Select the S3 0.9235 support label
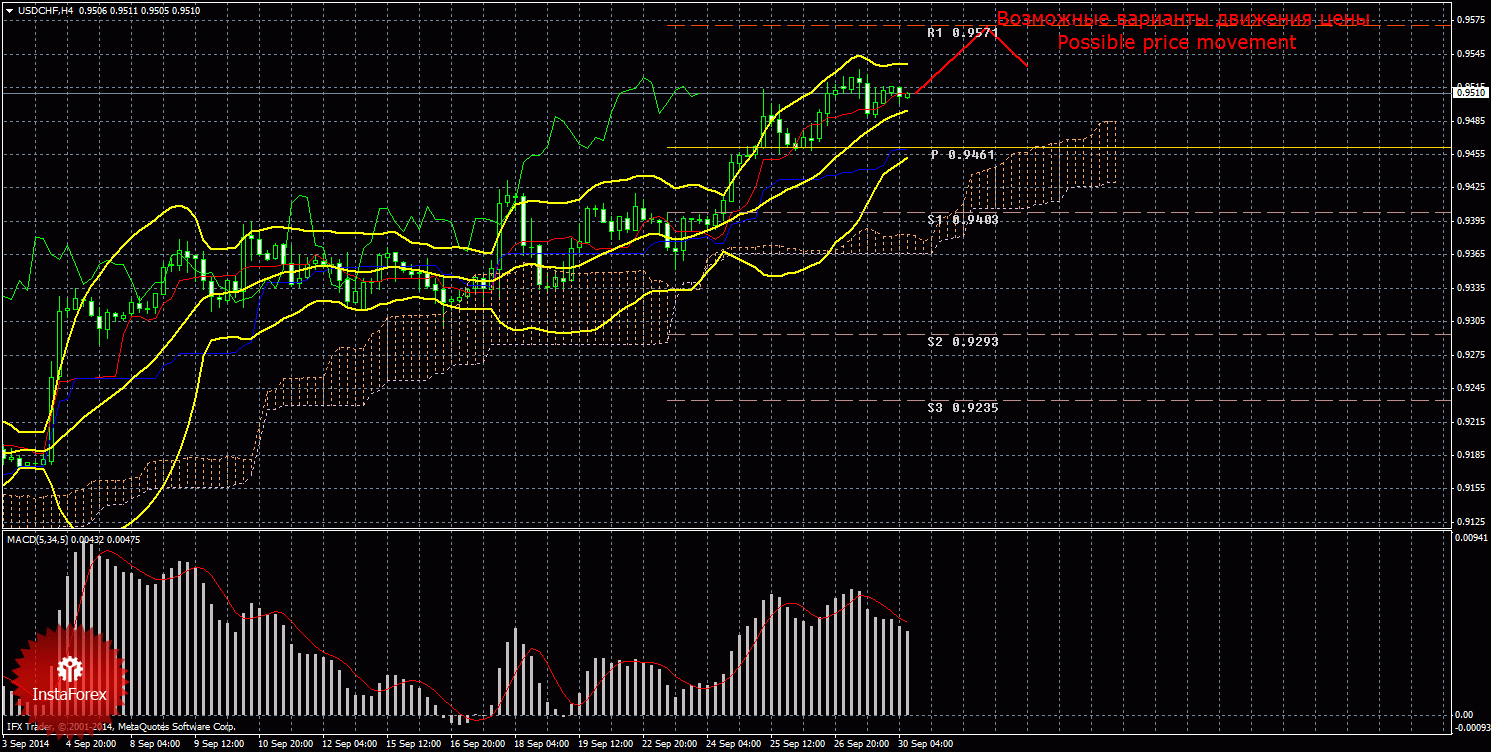Screen dimensions: 1491x752 coord(962,407)
